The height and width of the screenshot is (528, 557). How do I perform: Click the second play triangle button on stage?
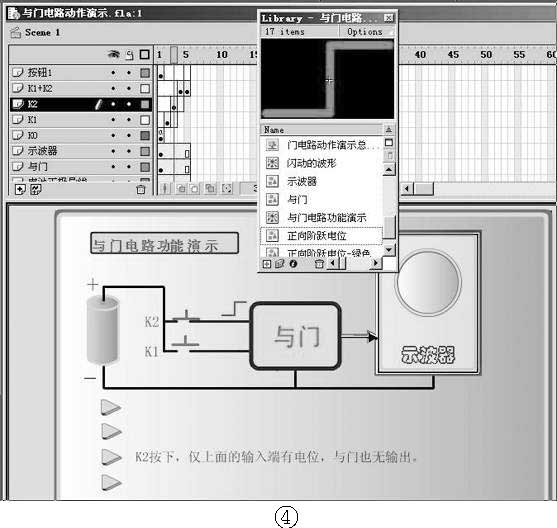111,431
